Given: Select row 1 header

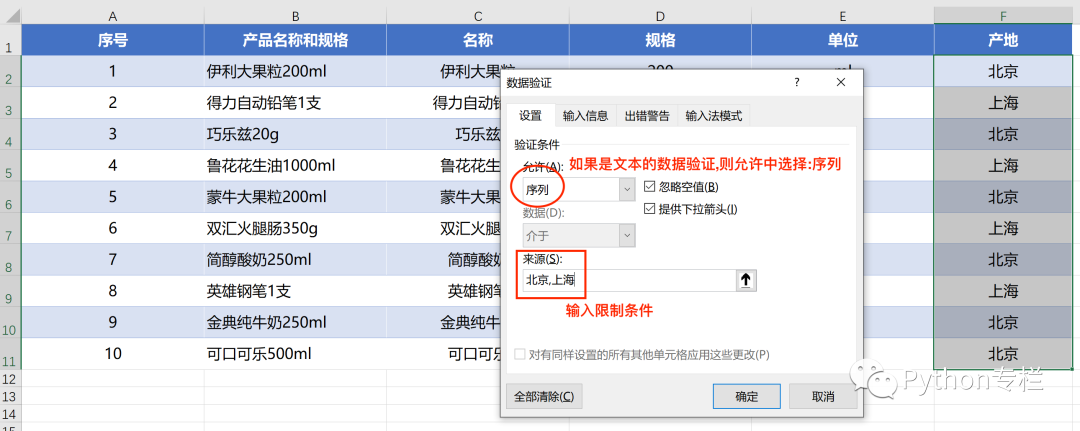Looking at the screenshot, I should point(10,40).
